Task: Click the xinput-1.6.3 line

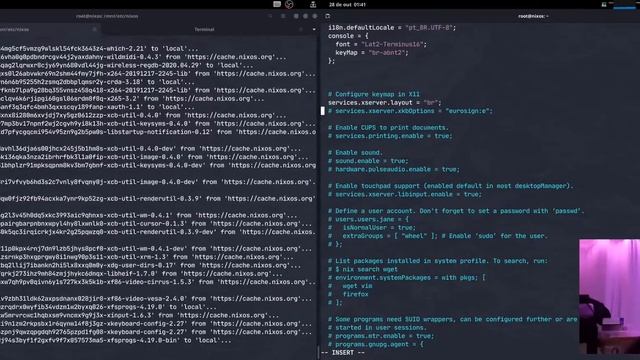Action: click(140, 315)
